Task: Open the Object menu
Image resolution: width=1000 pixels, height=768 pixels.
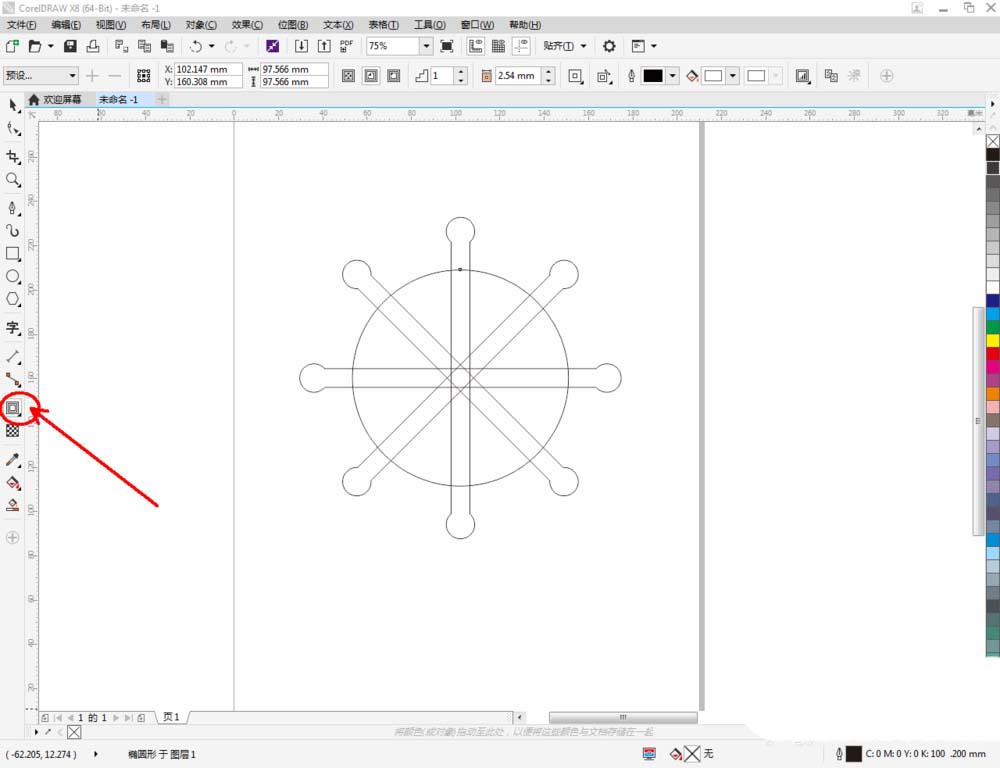Action: (x=201, y=25)
